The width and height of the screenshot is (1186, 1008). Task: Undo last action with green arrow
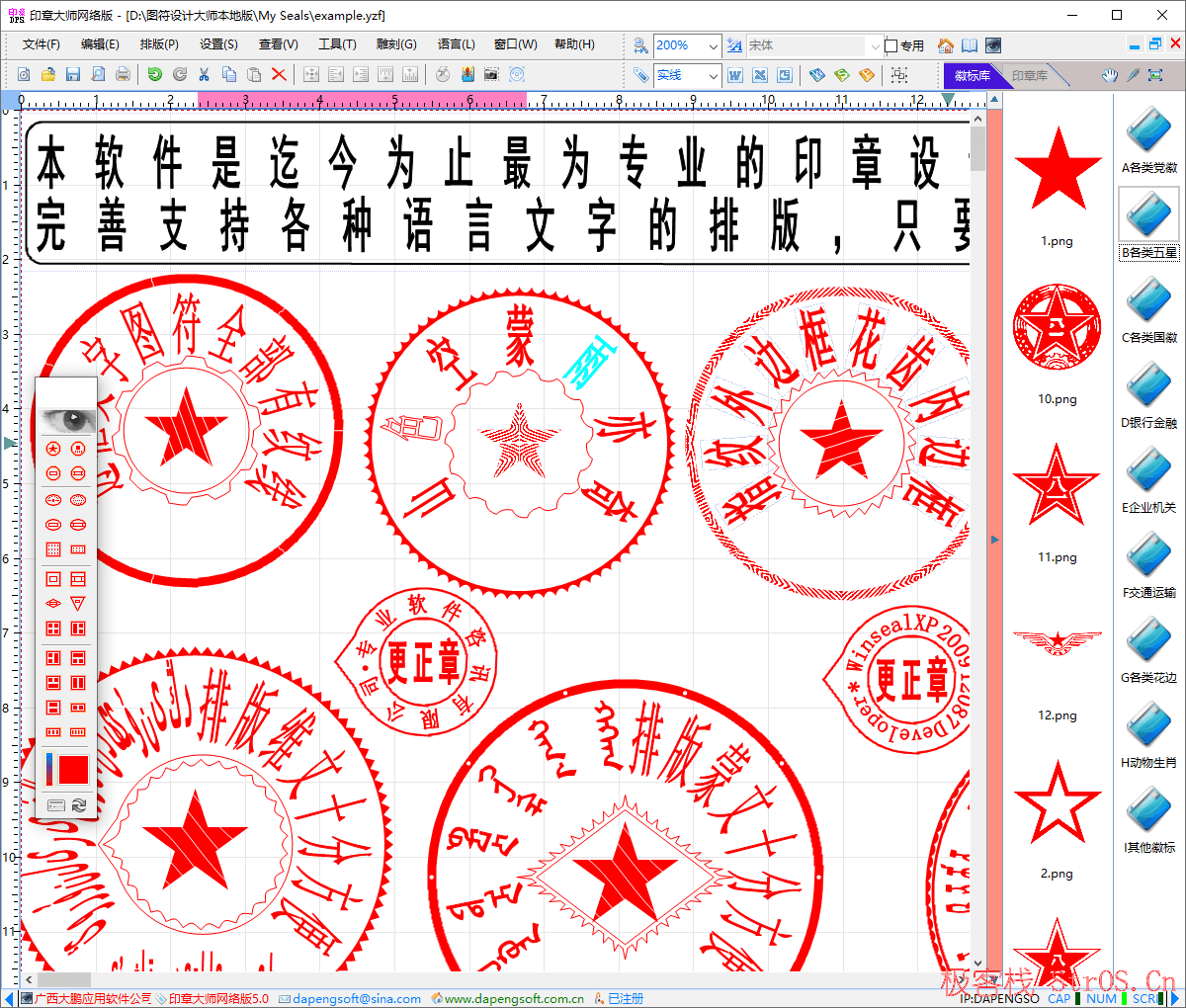[x=155, y=74]
